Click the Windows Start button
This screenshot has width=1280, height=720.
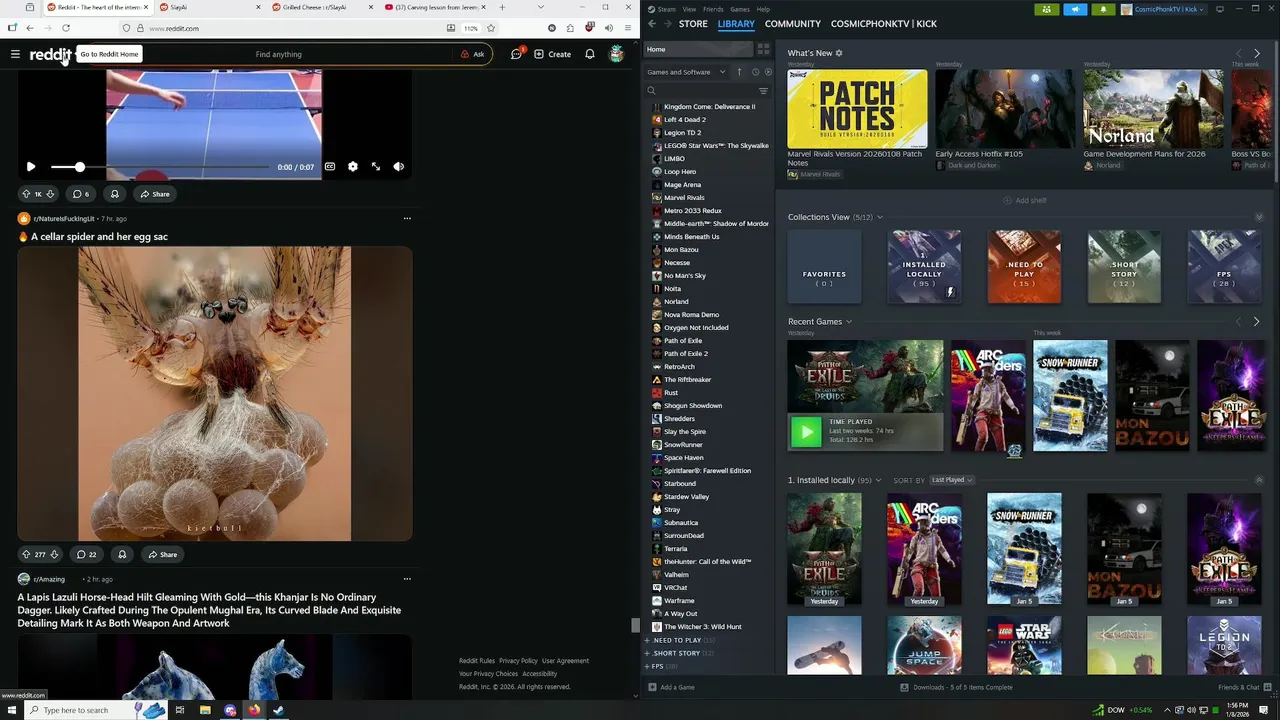pos(12,710)
